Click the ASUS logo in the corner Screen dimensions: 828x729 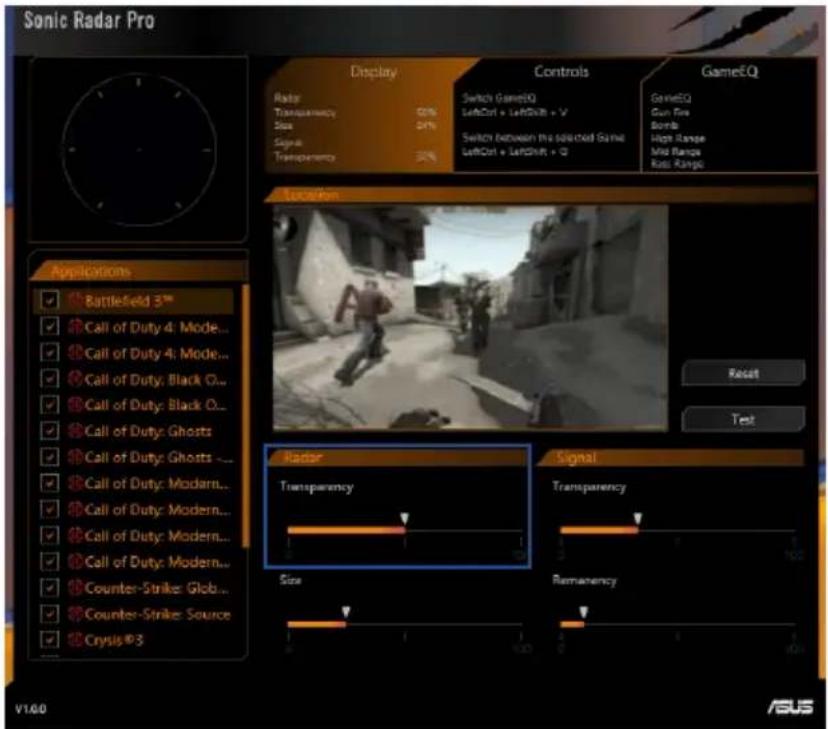click(x=791, y=706)
